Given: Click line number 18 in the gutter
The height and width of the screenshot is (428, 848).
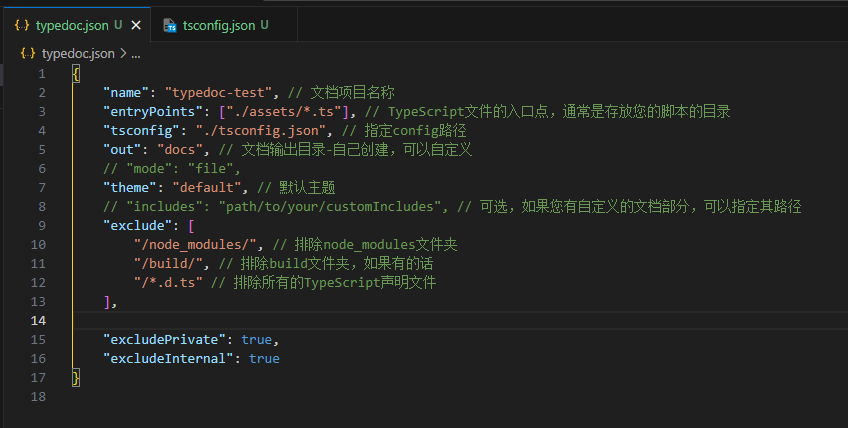Looking at the screenshot, I should click(39, 396).
